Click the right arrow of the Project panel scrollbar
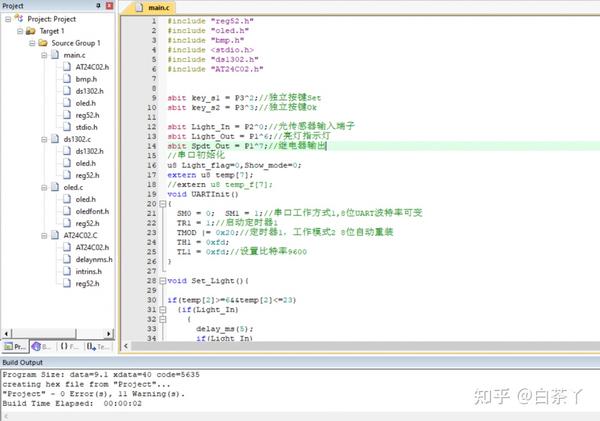This screenshot has width=600, height=421. [x=109, y=334]
